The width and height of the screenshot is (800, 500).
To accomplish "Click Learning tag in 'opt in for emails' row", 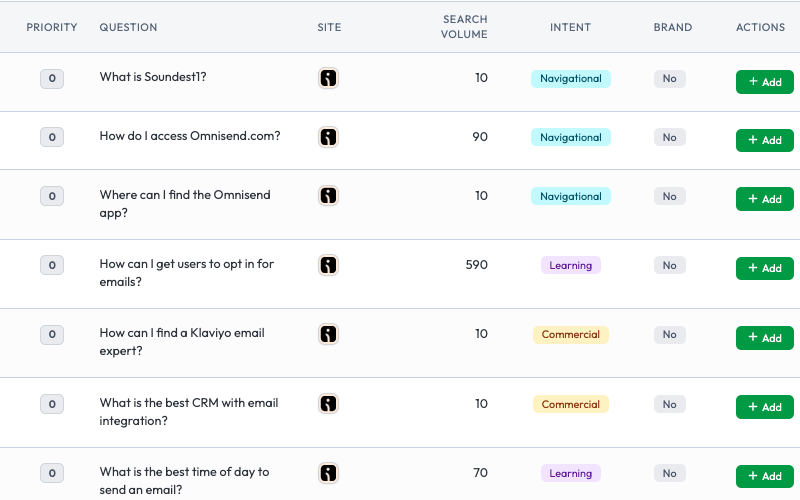I will click(571, 265).
